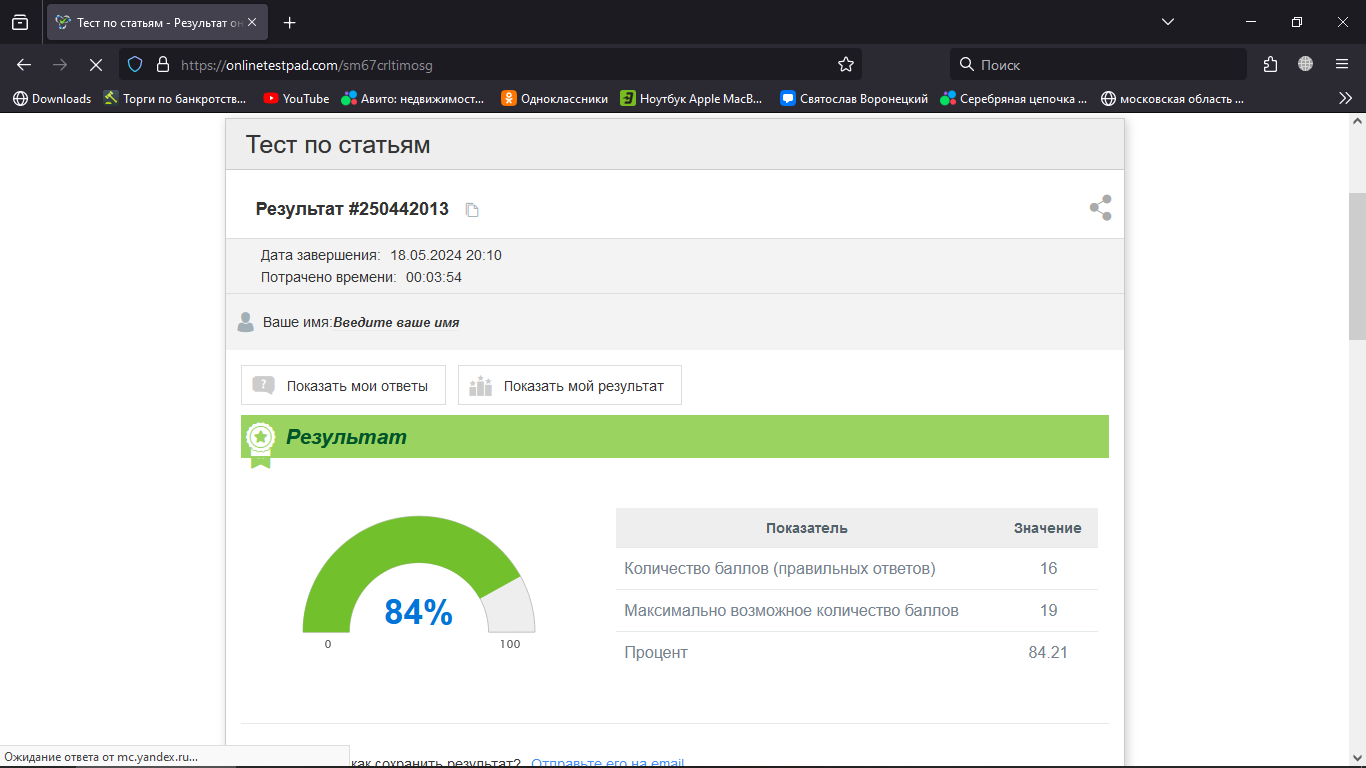1366x768 pixels.
Task: Open tracking protection shield icon
Action: click(135, 64)
